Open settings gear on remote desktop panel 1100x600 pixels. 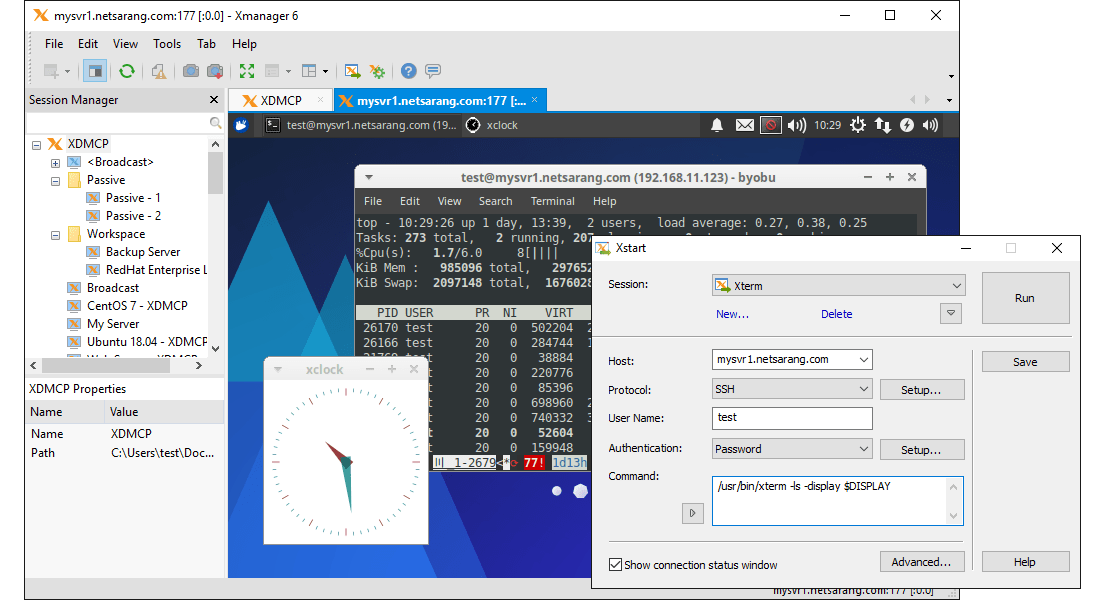[857, 125]
